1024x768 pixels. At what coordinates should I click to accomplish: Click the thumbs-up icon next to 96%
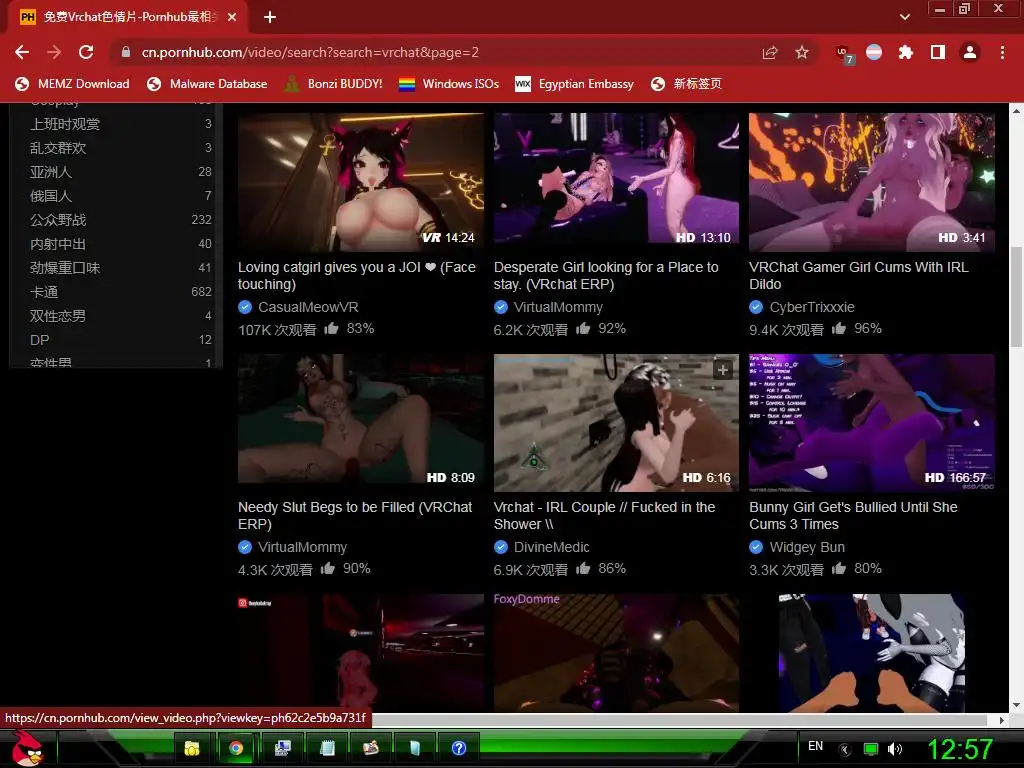click(839, 328)
